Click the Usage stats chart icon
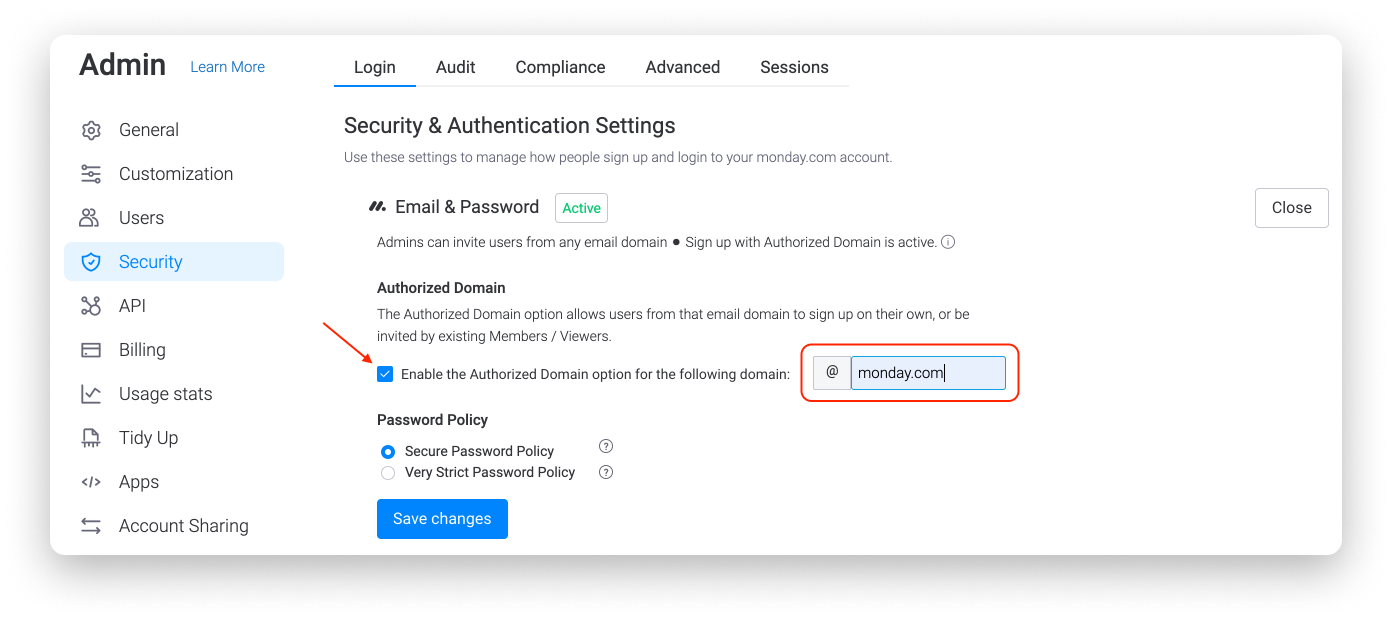Viewport: 1392px width, 620px height. [x=91, y=394]
